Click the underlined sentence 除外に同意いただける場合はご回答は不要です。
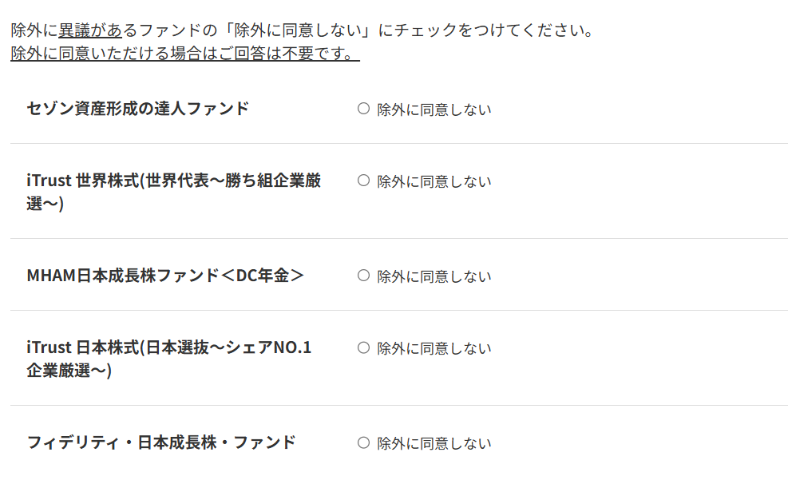This screenshot has width=806, height=489. point(185,53)
